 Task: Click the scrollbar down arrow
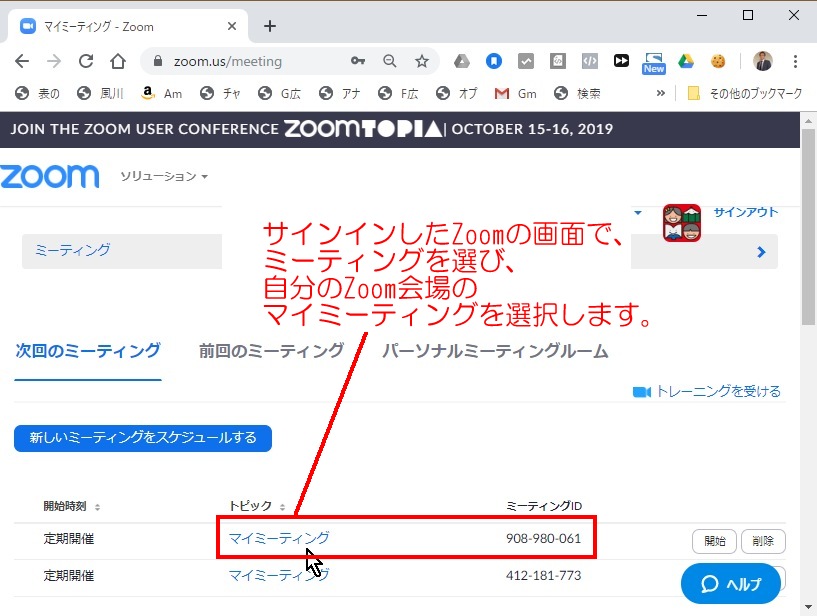point(808,607)
